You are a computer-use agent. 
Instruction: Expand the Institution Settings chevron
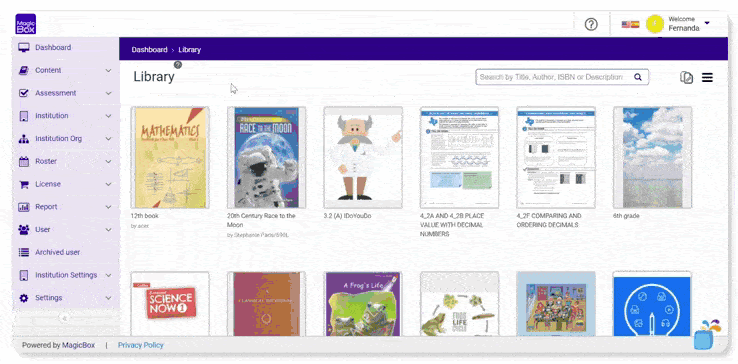pos(108,275)
